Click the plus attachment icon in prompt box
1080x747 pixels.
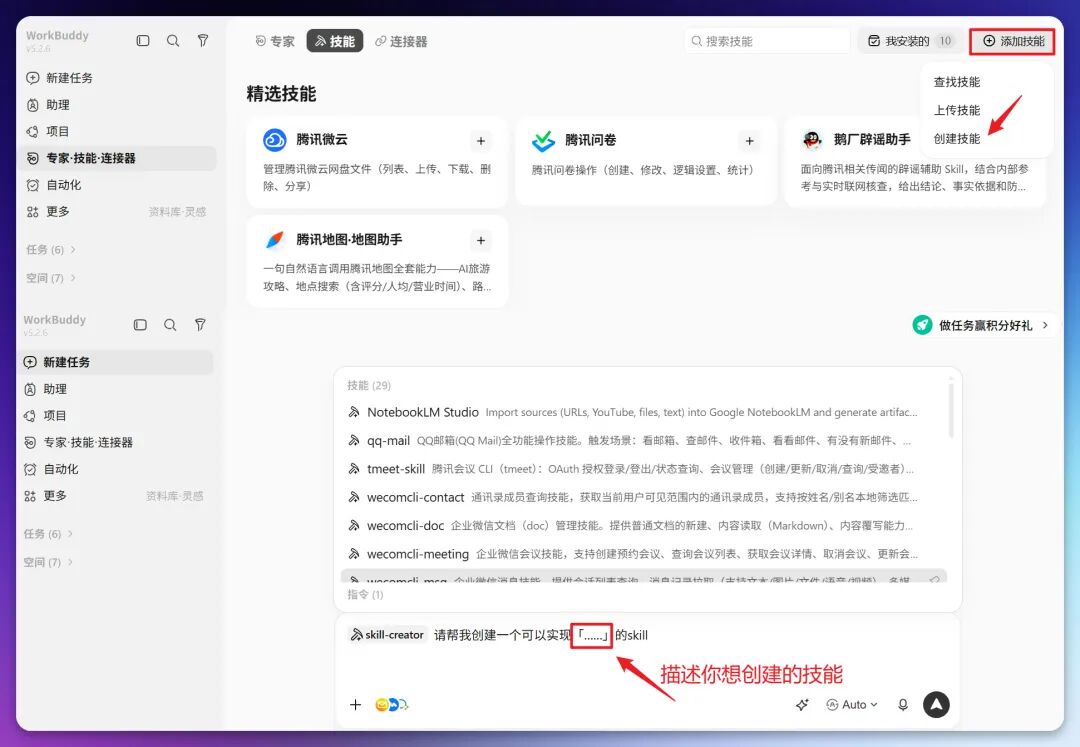click(355, 704)
